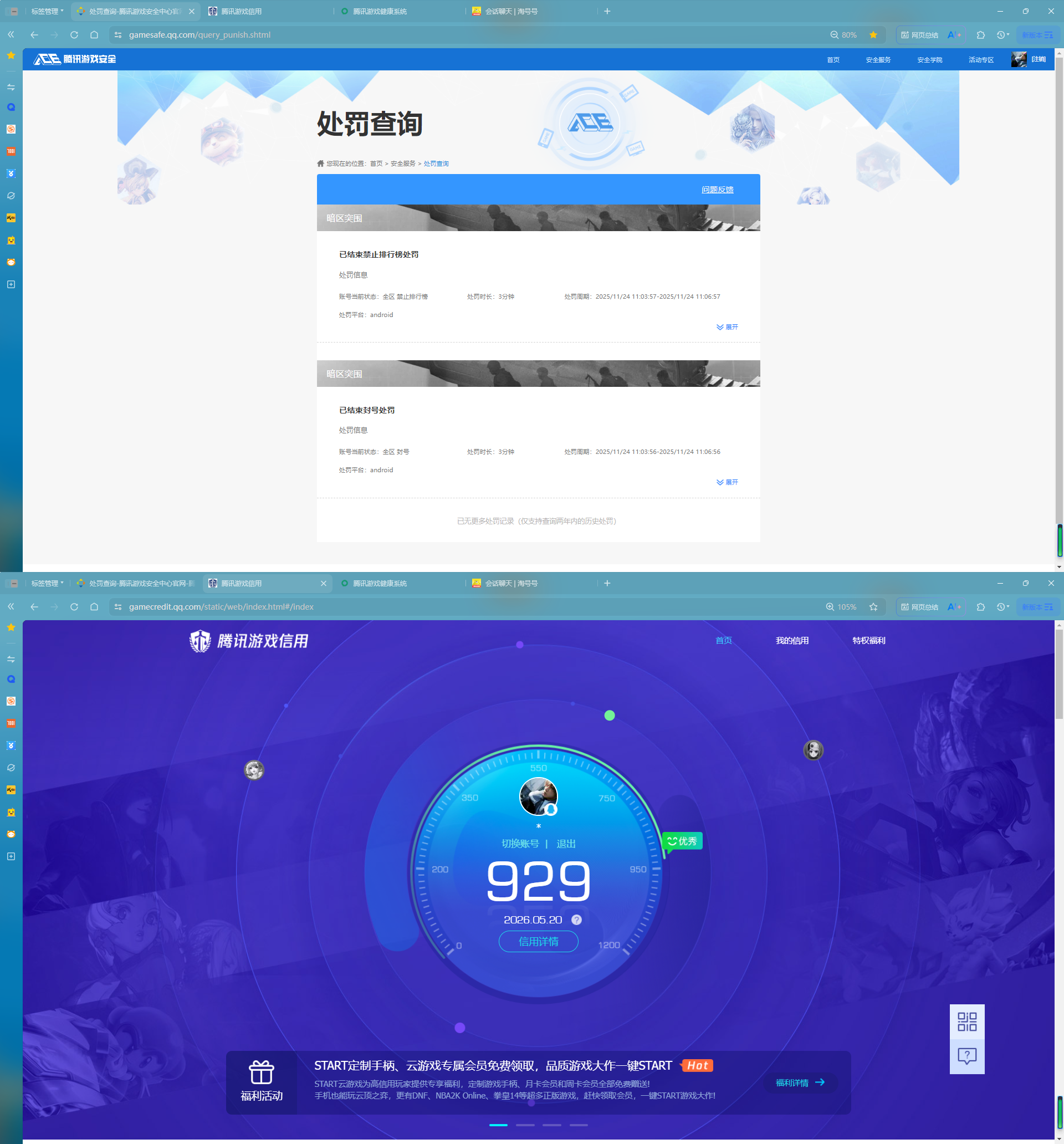Open sidebar favorites star in gamesafe window
The image size is (1064, 1144).
tap(11, 55)
